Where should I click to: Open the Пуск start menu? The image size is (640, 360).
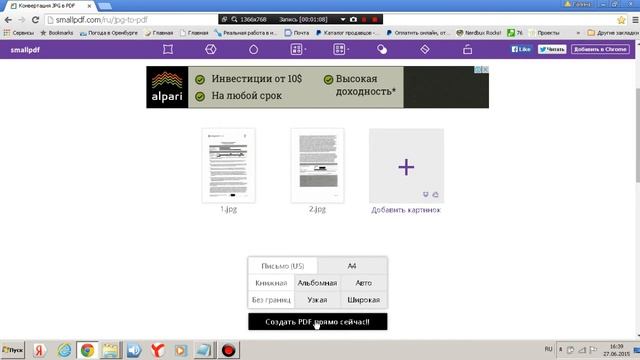click(x=13, y=350)
